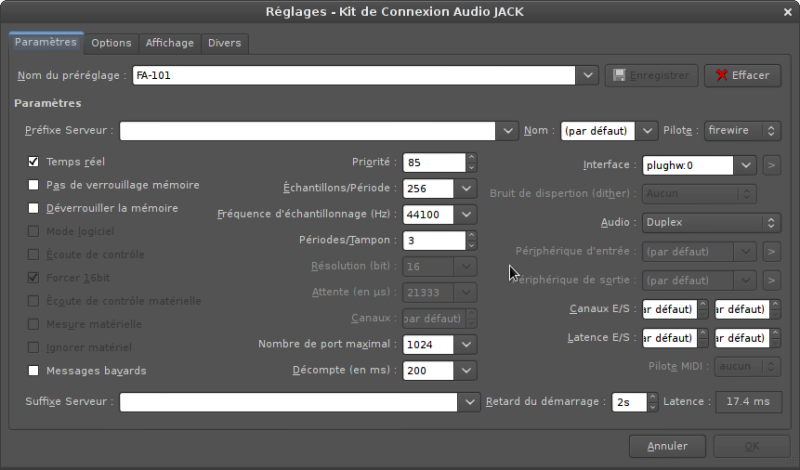The height and width of the screenshot is (470, 800).
Task: Click the Décompte value 200
Action: pyautogui.click(x=428, y=370)
